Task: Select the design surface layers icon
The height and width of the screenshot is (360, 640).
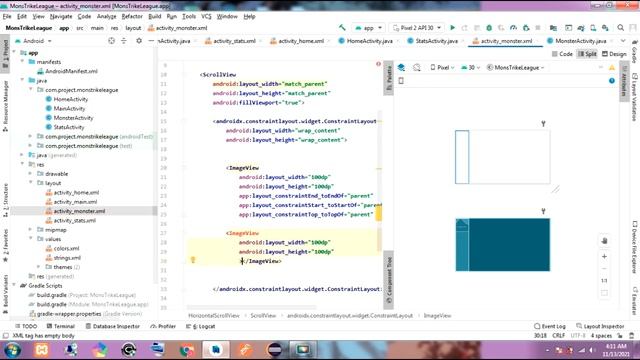Action: tap(401, 67)
